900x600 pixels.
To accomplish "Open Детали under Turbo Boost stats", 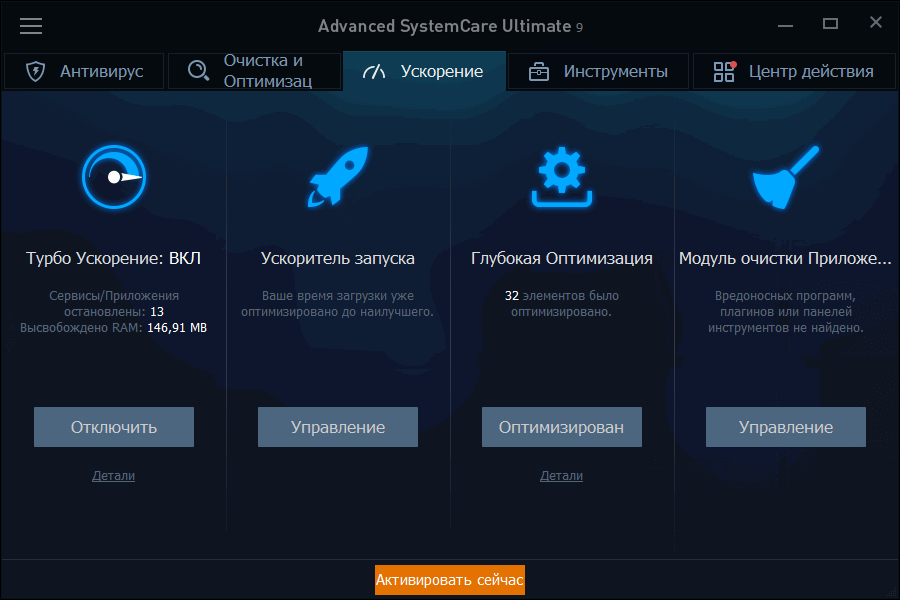I will coord(113,475).
